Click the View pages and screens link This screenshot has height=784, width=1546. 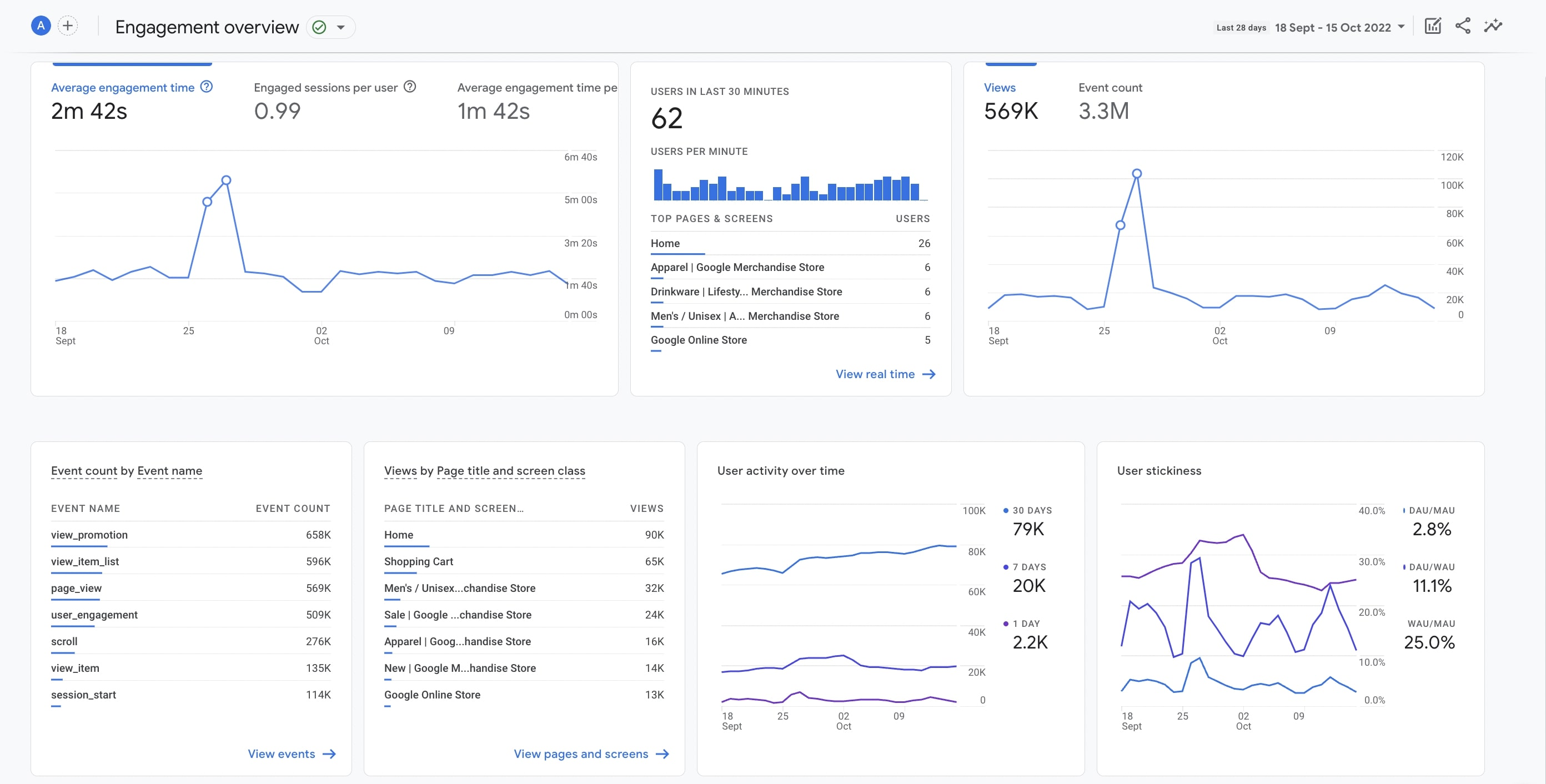point(591,754)
